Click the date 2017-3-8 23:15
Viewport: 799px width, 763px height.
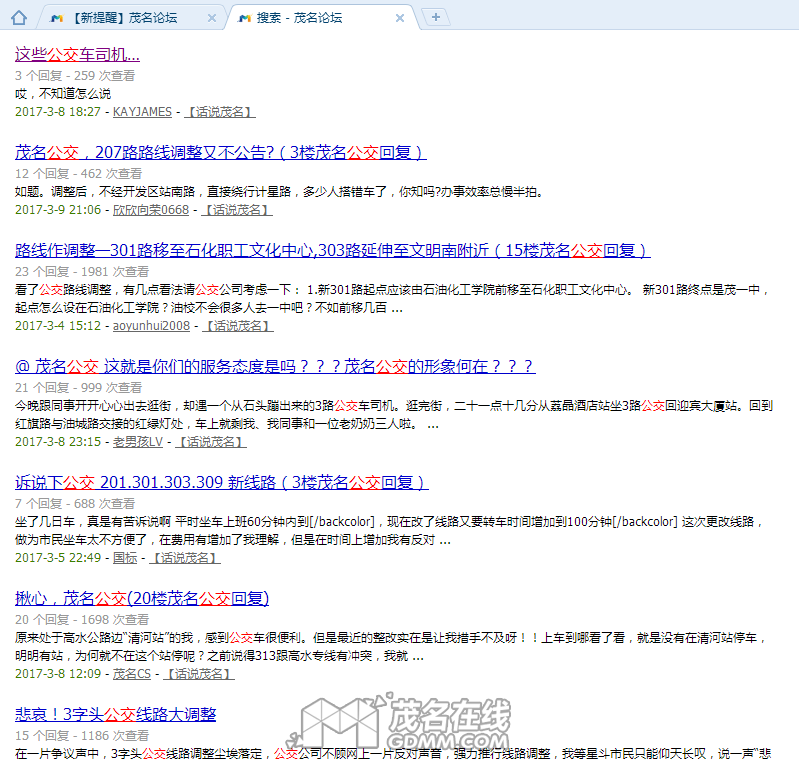tap(58, 441)
